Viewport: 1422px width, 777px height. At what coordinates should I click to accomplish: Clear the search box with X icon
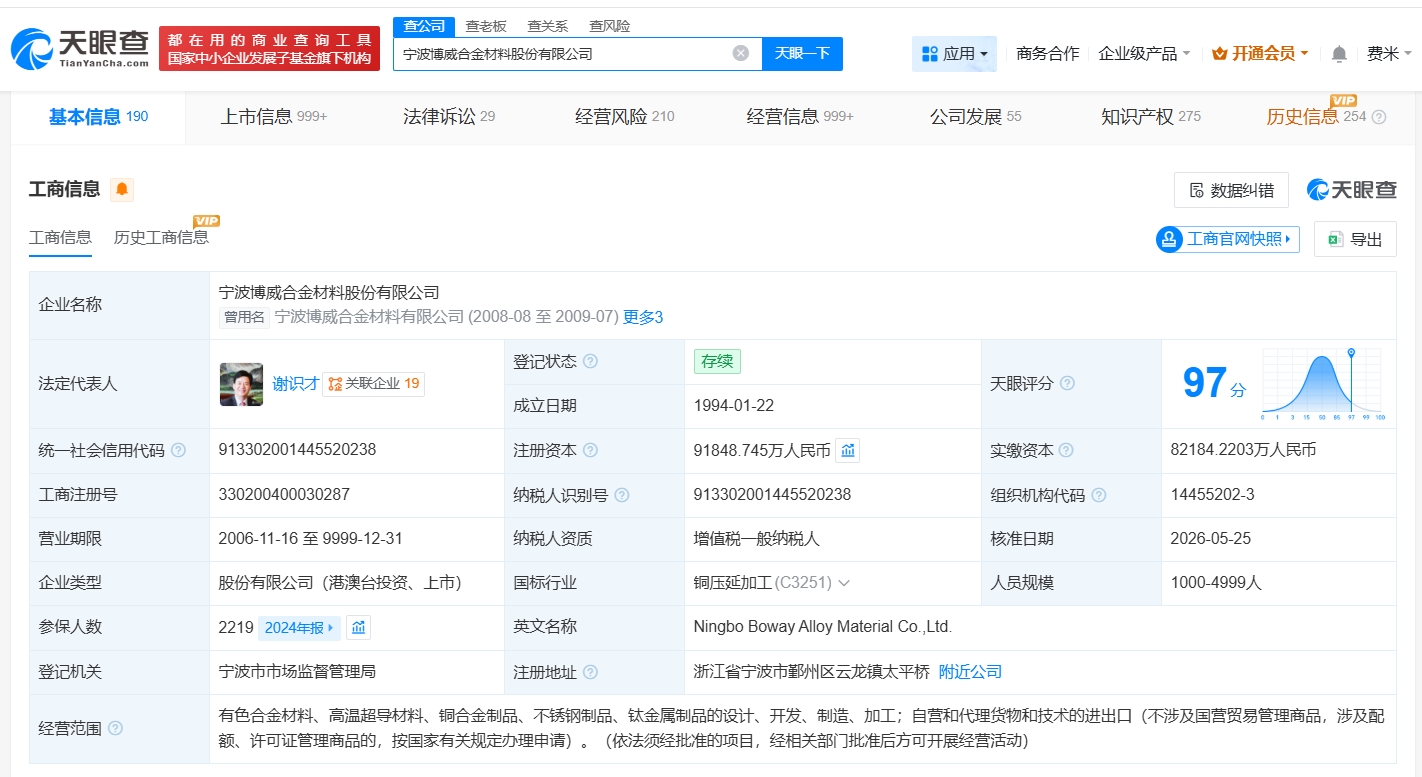pyautogui.click(x=740, y=53)
